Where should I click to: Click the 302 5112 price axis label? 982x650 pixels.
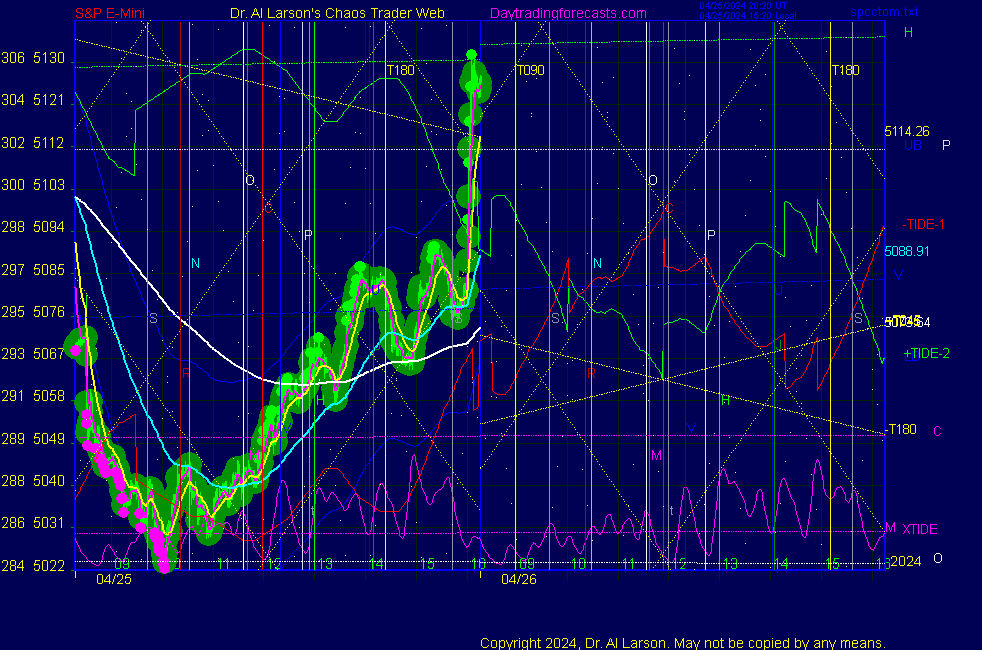pyautogui.click(x=33, y=143)
